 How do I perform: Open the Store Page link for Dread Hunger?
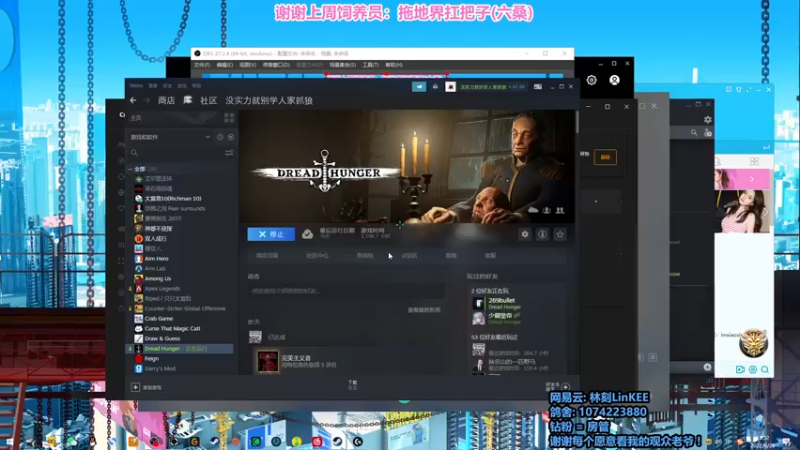pyautogui.click(x=267, y=256)
